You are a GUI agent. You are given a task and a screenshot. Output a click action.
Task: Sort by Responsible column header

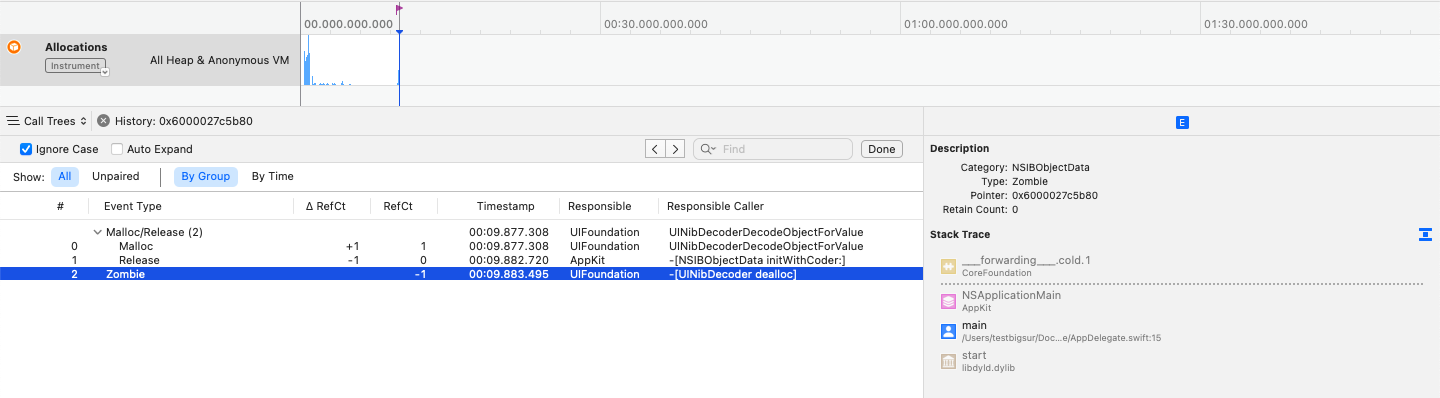coord(600,206)
